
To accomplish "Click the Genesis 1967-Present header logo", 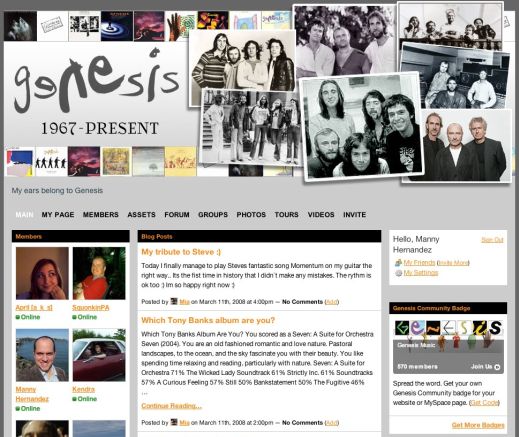I will [x=97, y=93].
